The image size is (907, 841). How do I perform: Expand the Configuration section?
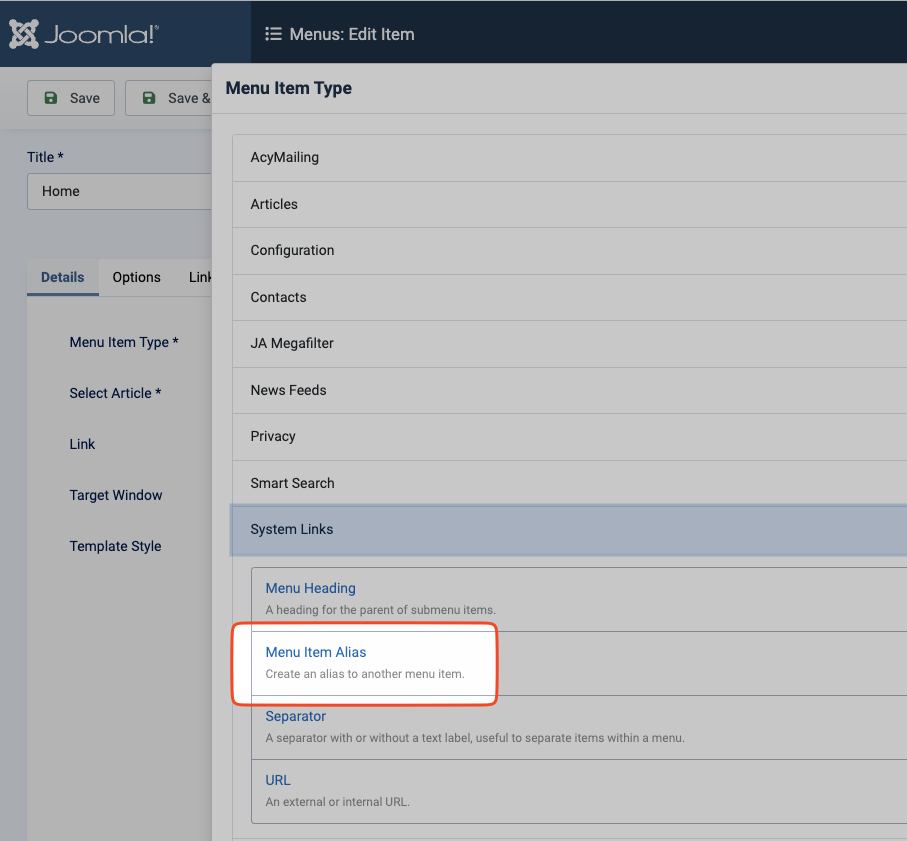(x=292, y=250)
